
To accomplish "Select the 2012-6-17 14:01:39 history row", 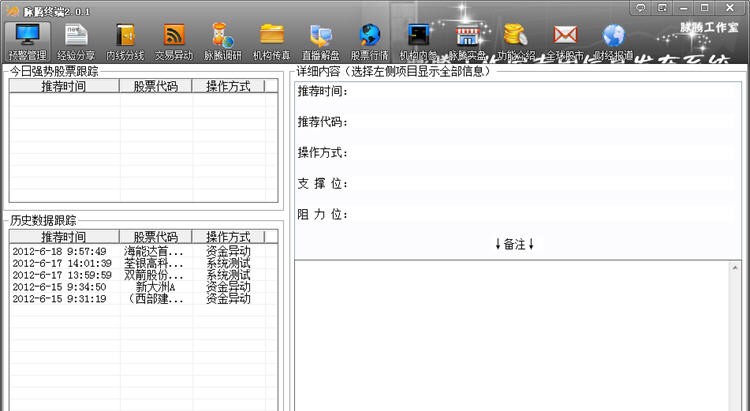I will [62, 263].
